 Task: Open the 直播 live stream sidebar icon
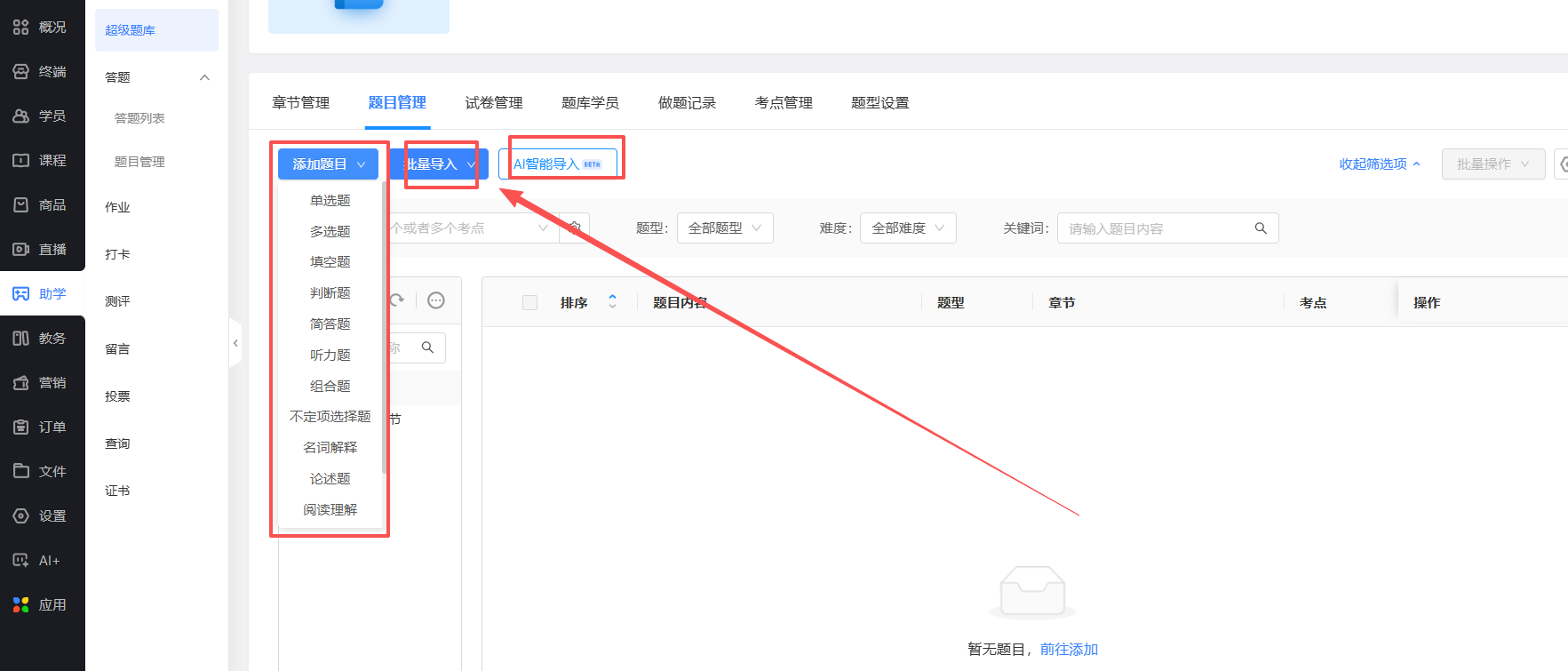click(x=21, y=250)
